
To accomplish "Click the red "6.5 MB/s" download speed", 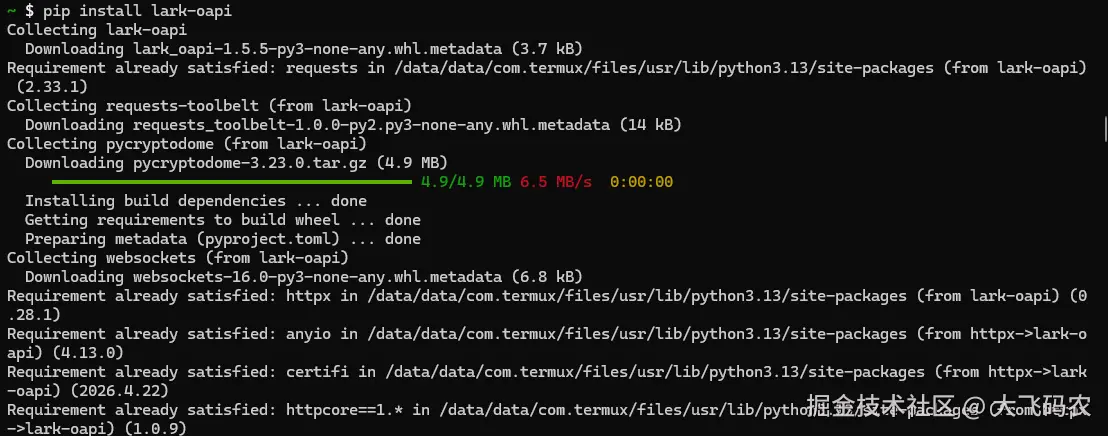I will 556,182.
